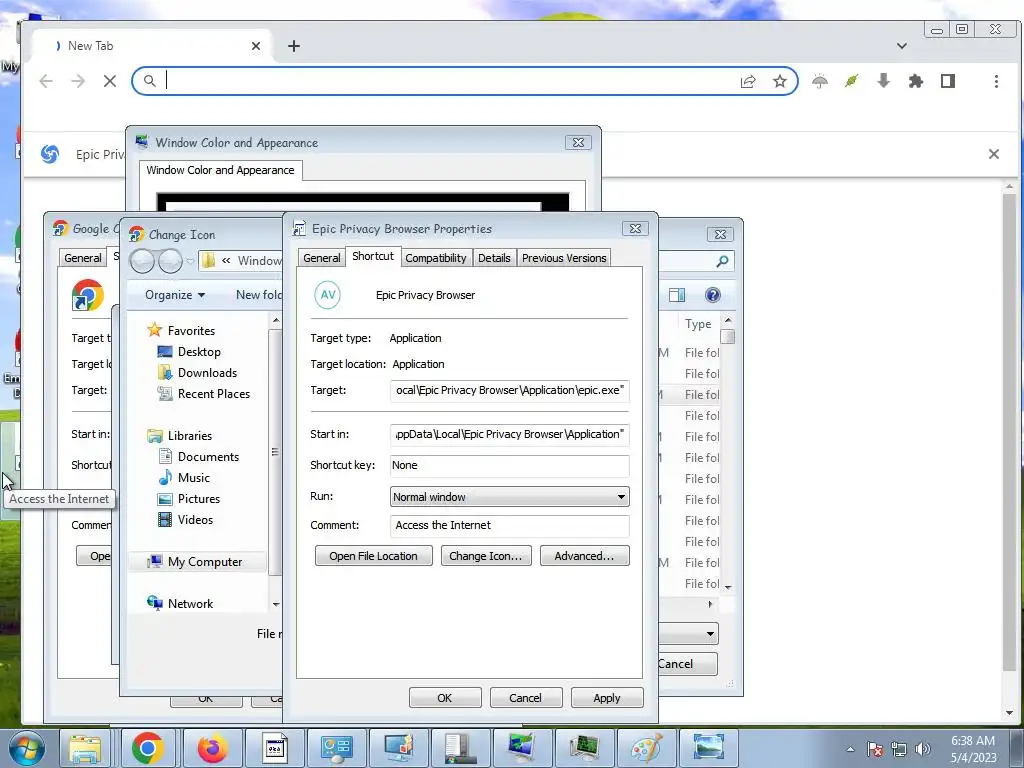Confirm Epic Properties with OK
1024x768 pixels.
[x=445, y=697]
